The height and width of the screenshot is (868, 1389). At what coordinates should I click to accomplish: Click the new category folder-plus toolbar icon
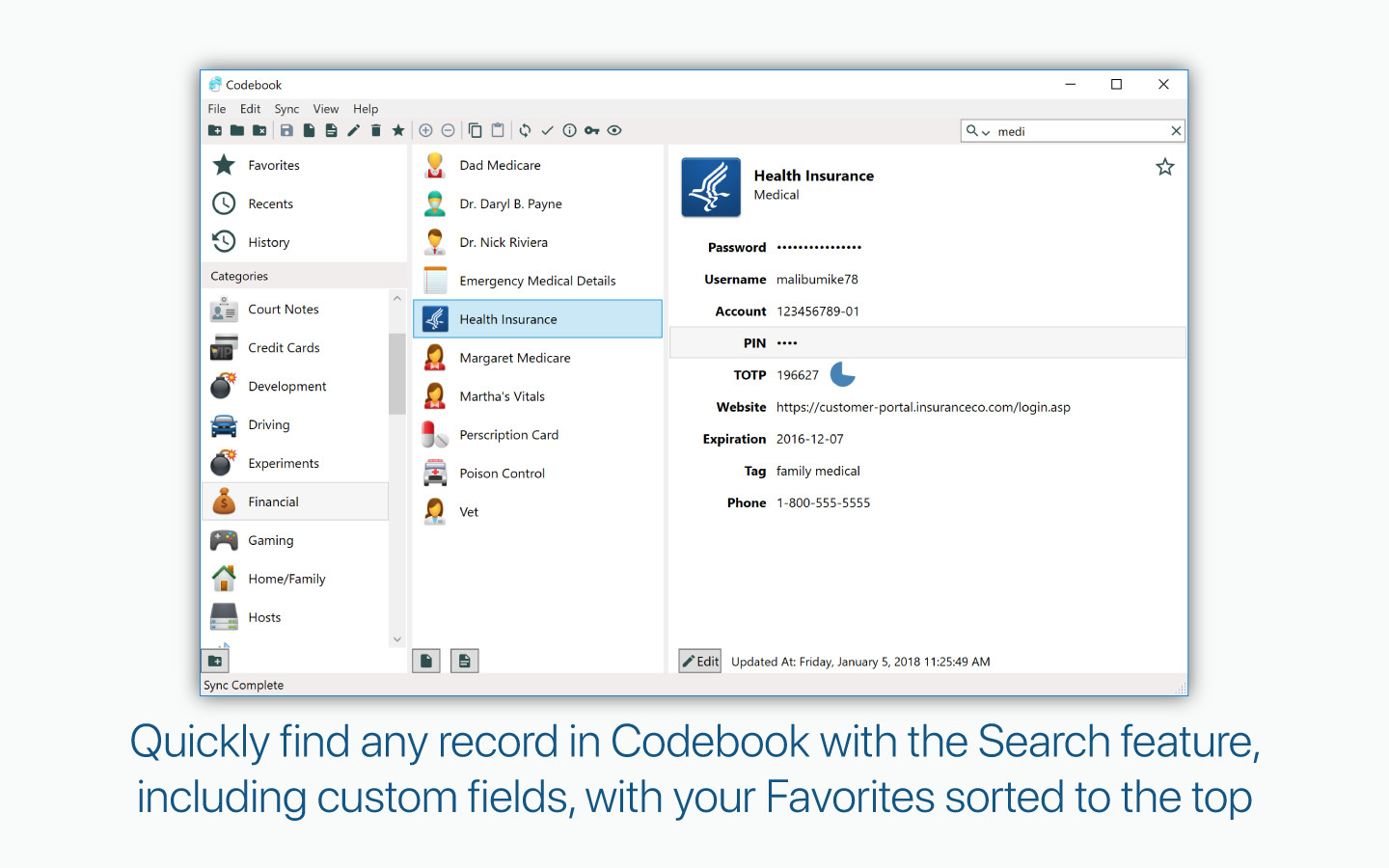tap(215, 130)
